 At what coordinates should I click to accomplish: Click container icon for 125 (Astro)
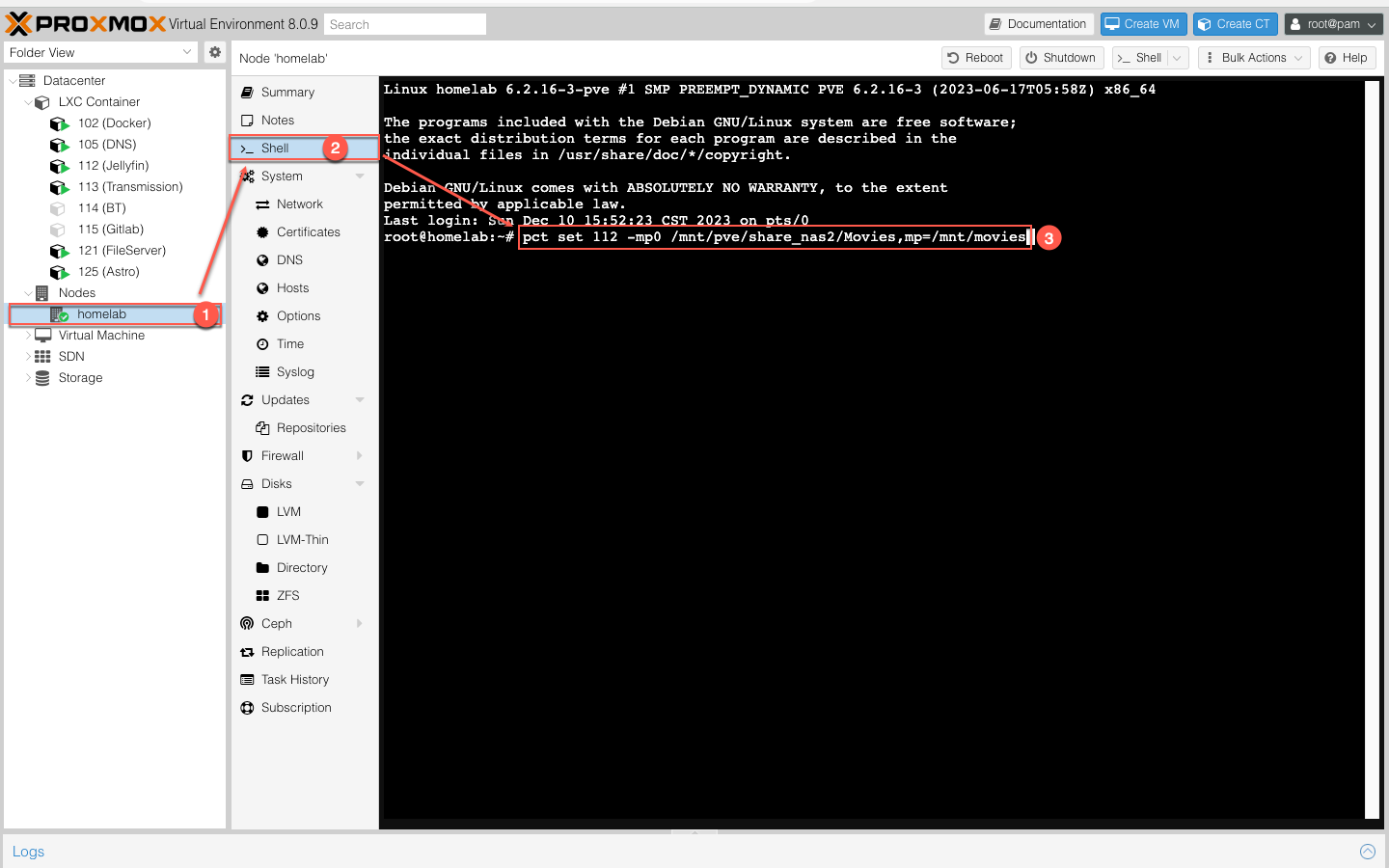[59, 272]
